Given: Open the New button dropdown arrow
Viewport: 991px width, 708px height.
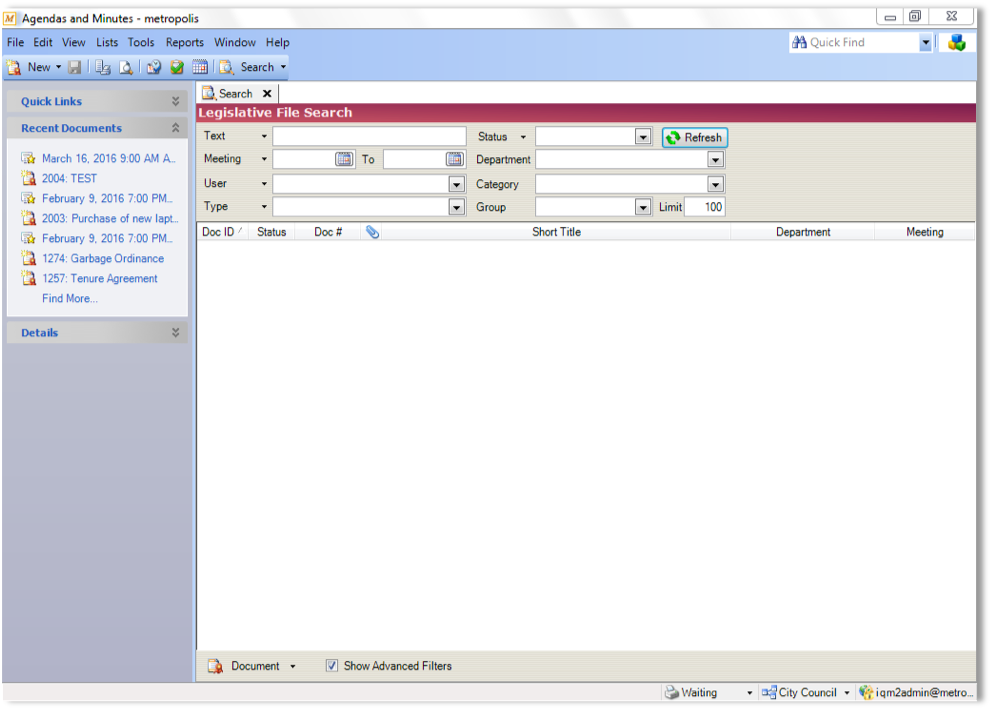Looking at the screenshot, I should [x=58, y=67].
